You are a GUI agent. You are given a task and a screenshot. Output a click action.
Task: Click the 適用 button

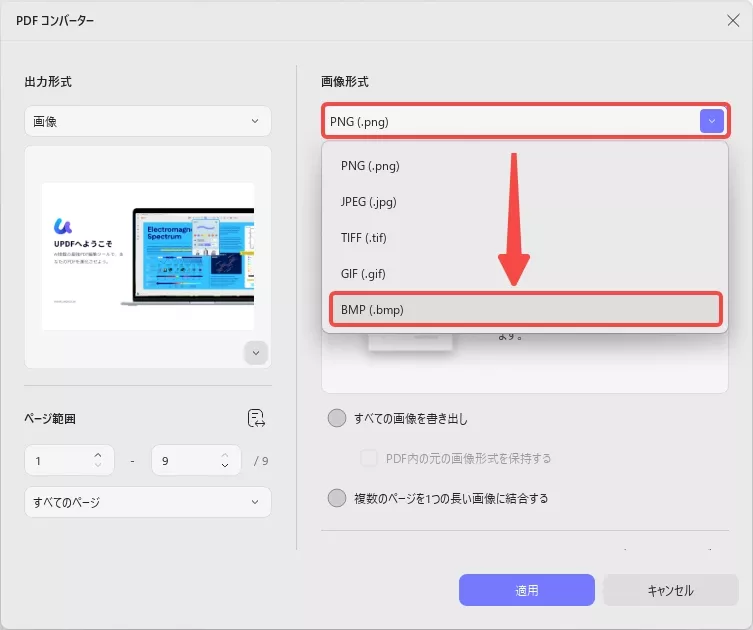click(x=527, y=590)
